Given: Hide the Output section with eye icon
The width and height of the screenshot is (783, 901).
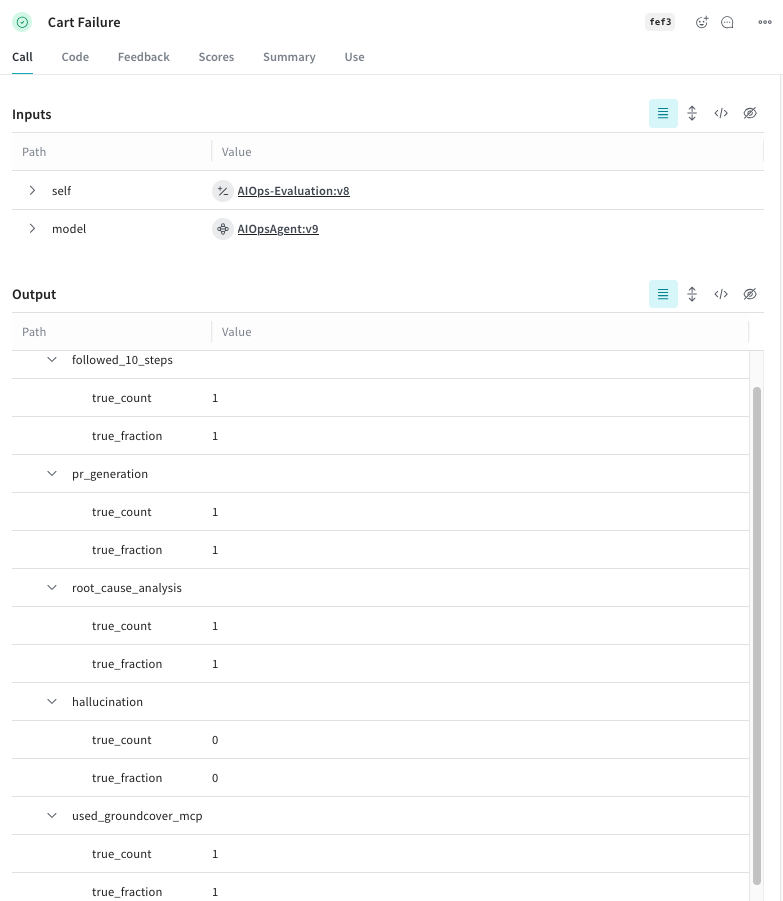Looking at the screenshot, I should (750, 294).
